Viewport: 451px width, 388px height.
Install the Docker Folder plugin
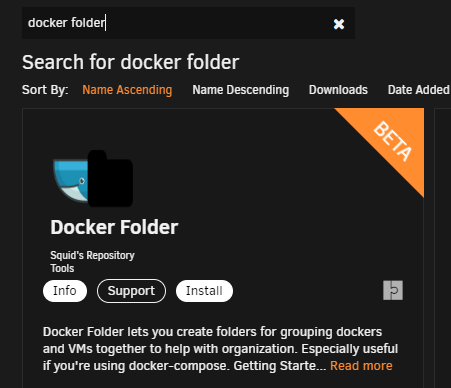(x=204, y=291)
